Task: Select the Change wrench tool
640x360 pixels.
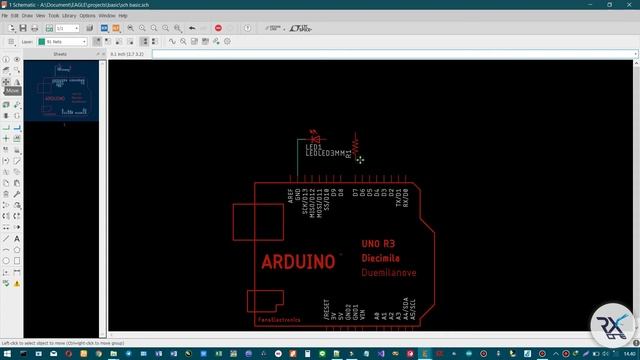Action: click(x=17, y=194)
